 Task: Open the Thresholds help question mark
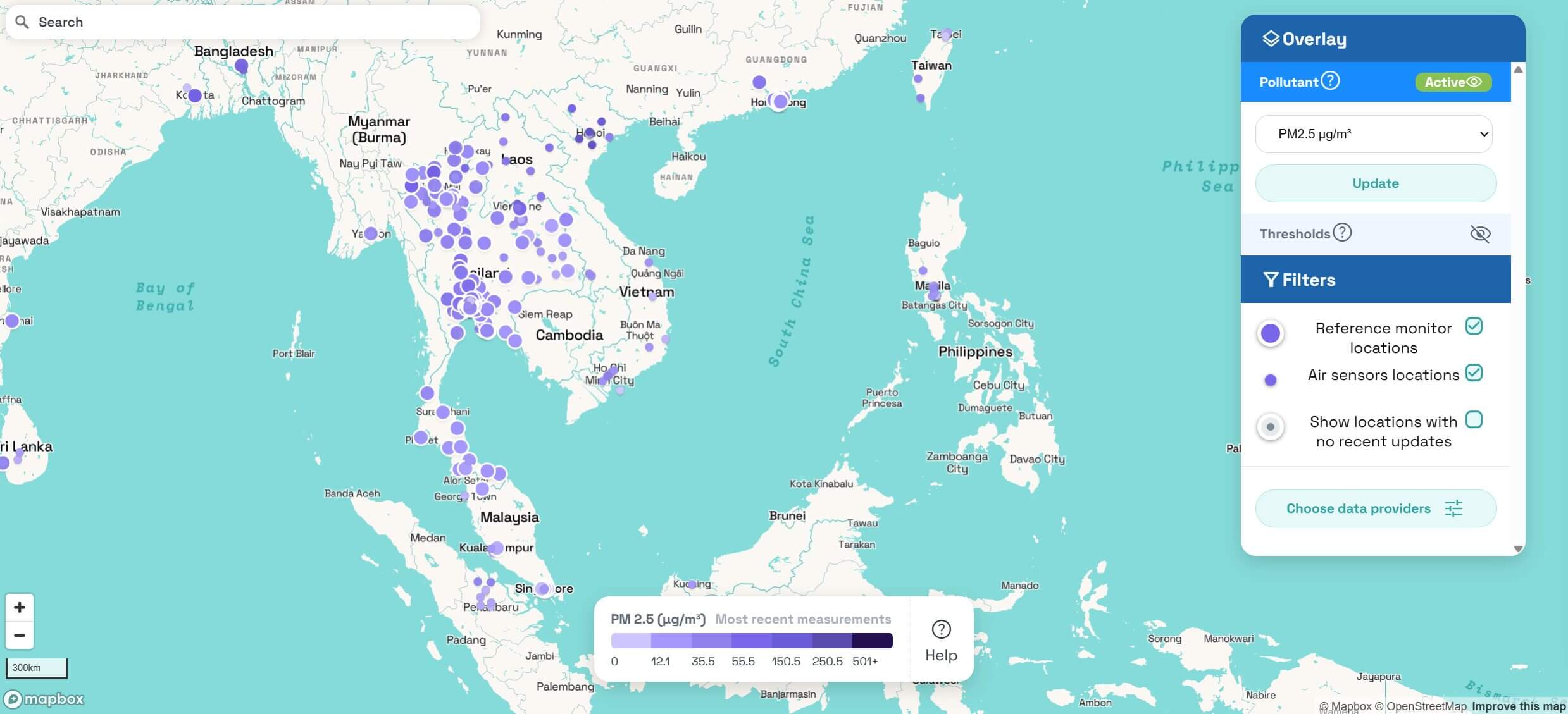pyautogui.click(x=1342, y=233)
